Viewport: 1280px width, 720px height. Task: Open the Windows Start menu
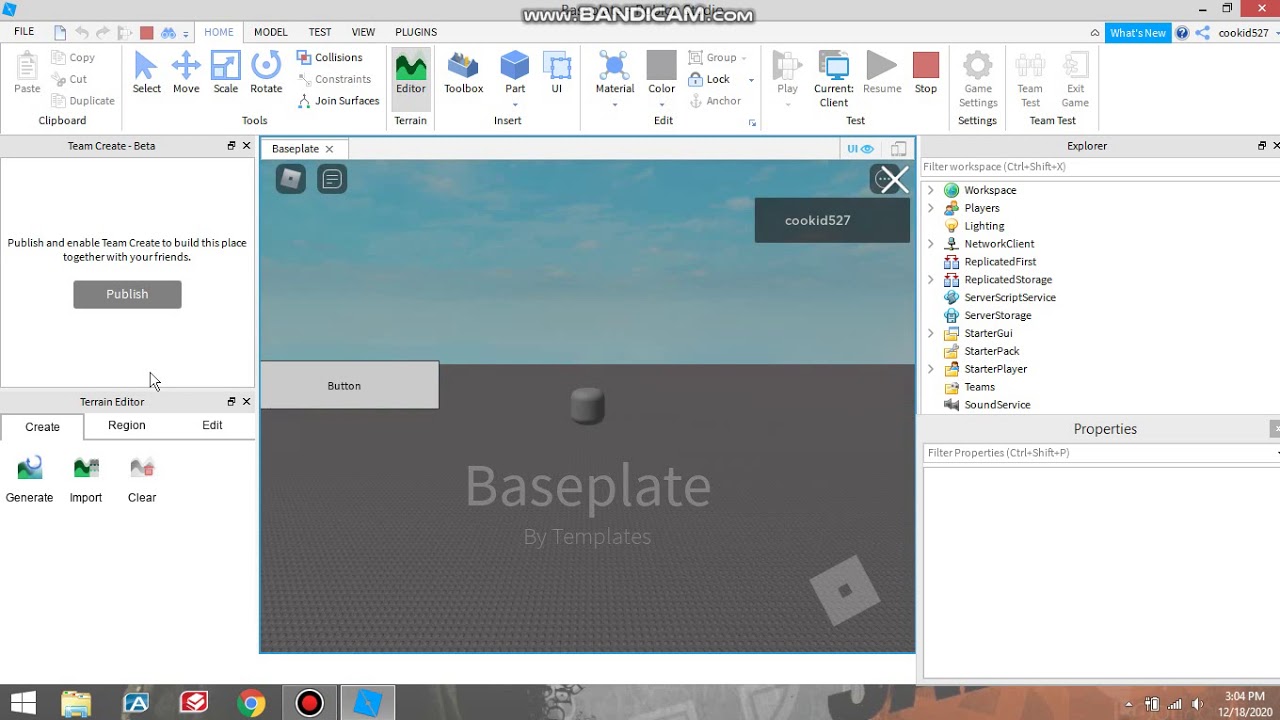23,703
